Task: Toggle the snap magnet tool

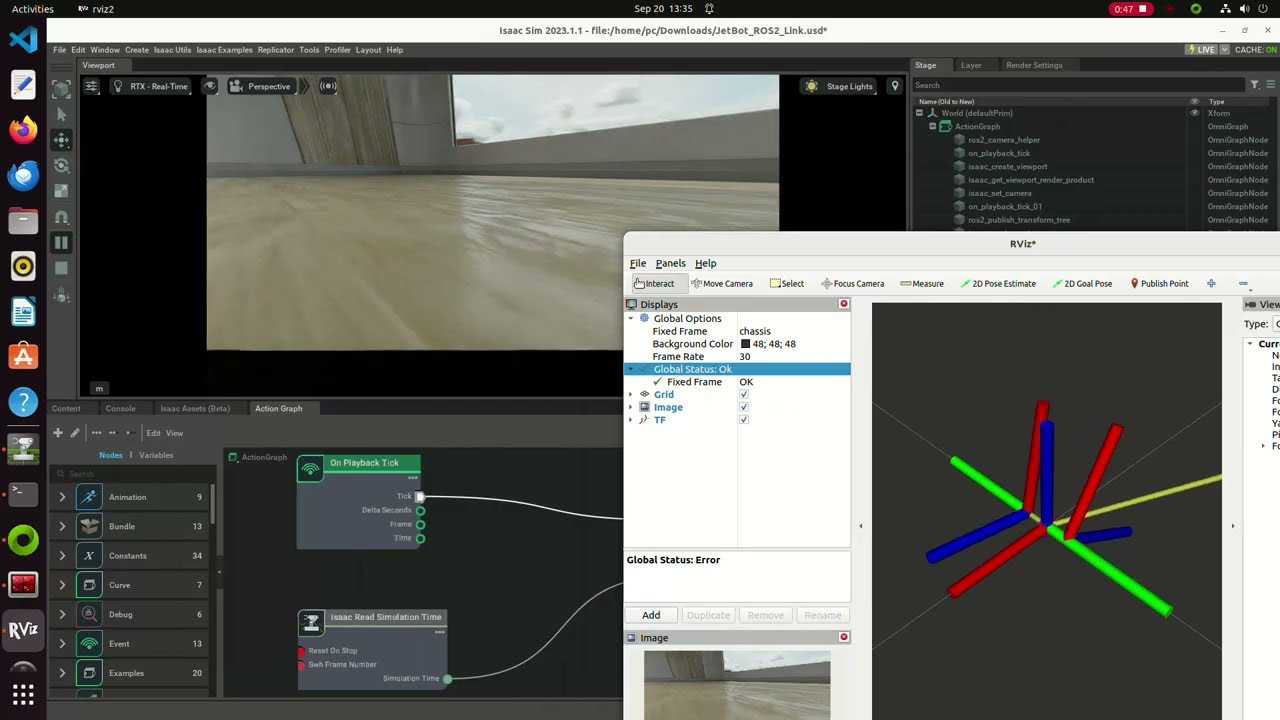Action: point(61,217)
